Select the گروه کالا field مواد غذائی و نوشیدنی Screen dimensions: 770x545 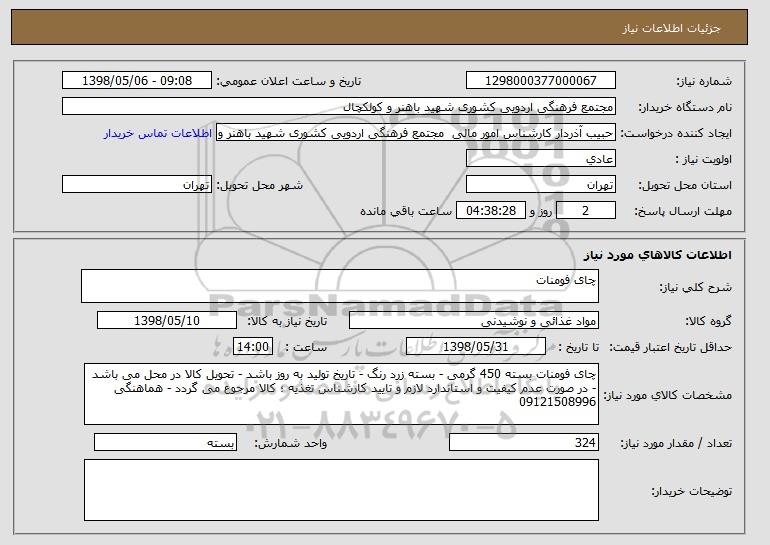(474, 321)
